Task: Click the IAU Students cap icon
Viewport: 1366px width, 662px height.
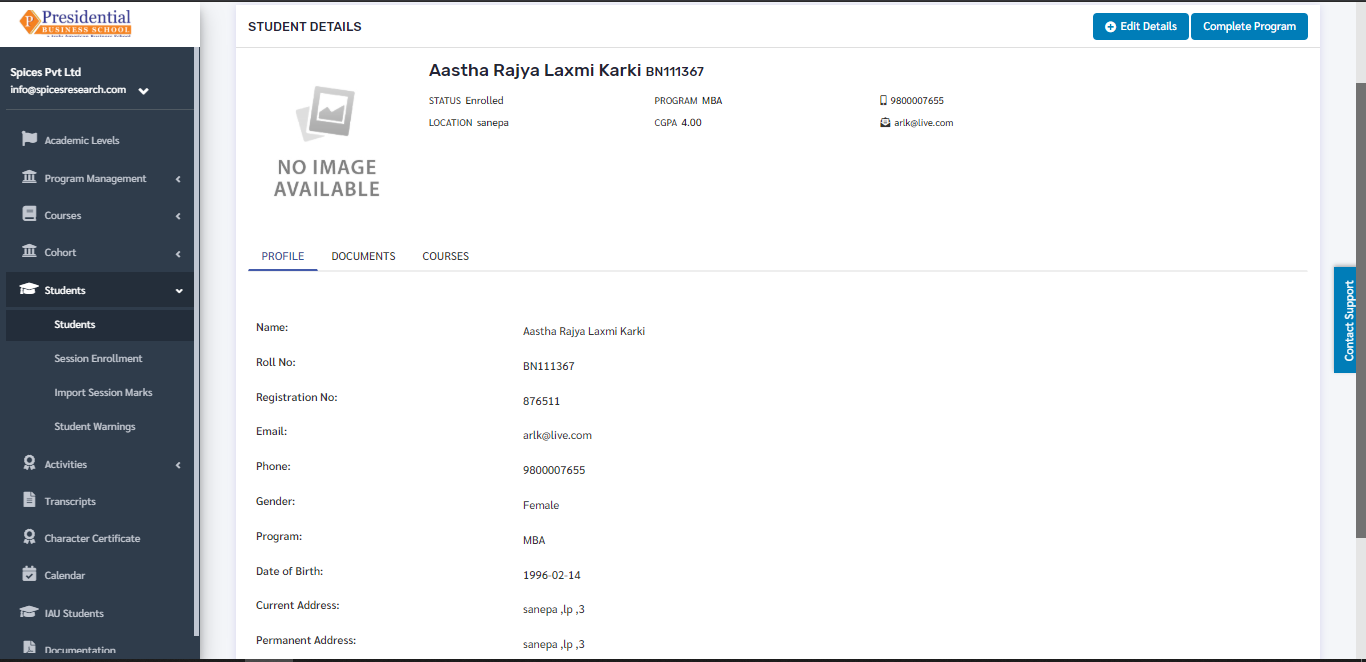Action: coord(29,613)
